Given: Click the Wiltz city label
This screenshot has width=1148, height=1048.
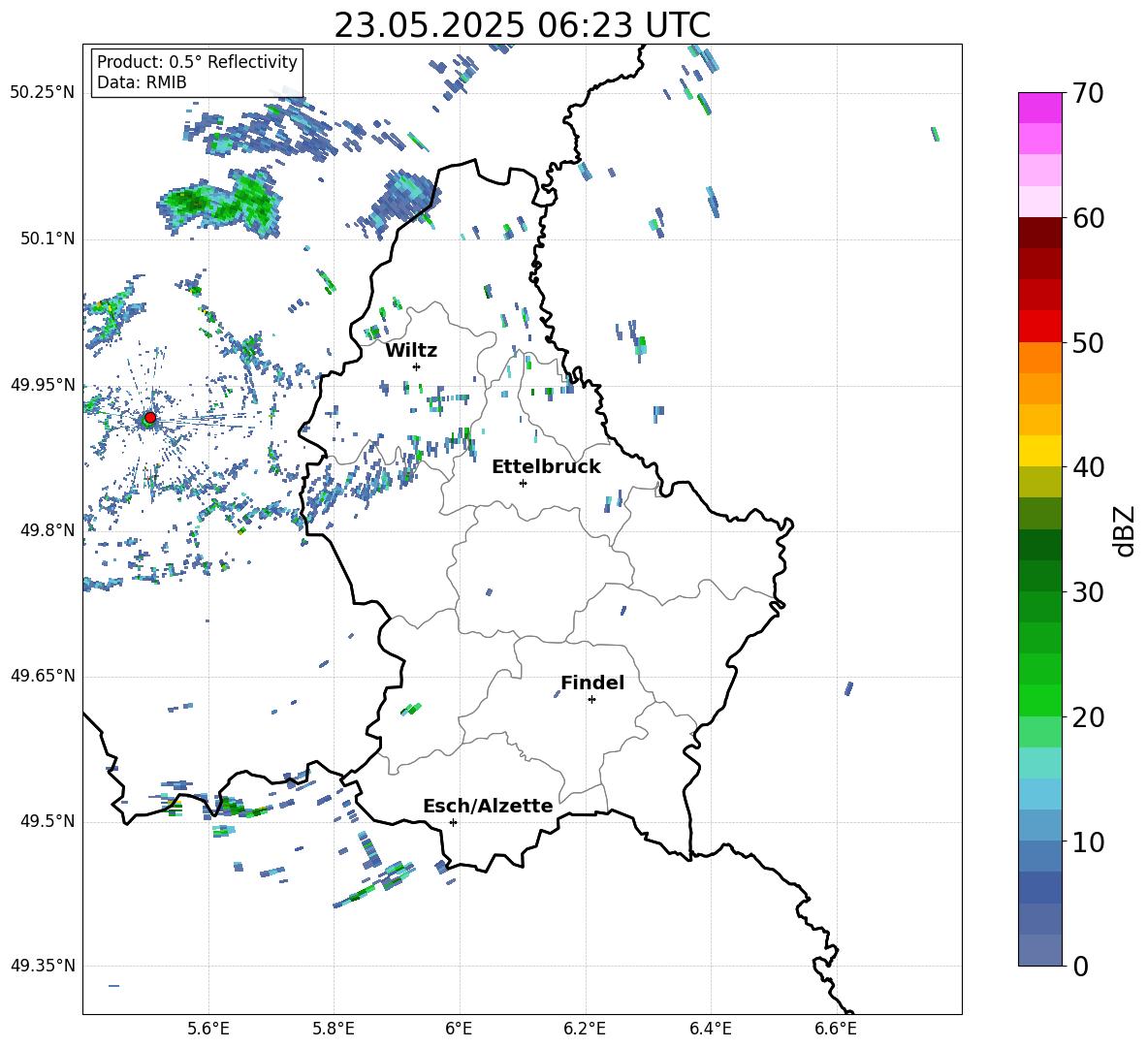Looking at the screenshot, I should pyautogui.click(x=411, y=351).
